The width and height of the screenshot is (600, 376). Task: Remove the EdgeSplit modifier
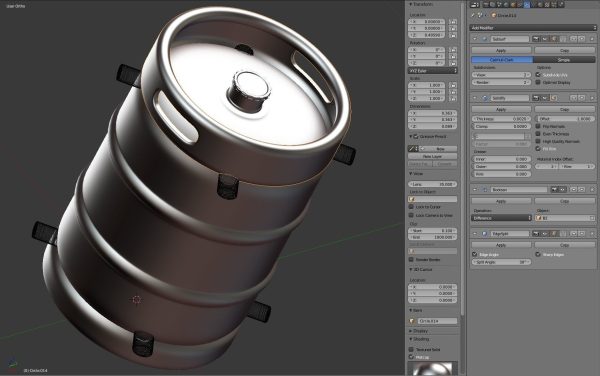pyautogui.click(x=592, y=233)
